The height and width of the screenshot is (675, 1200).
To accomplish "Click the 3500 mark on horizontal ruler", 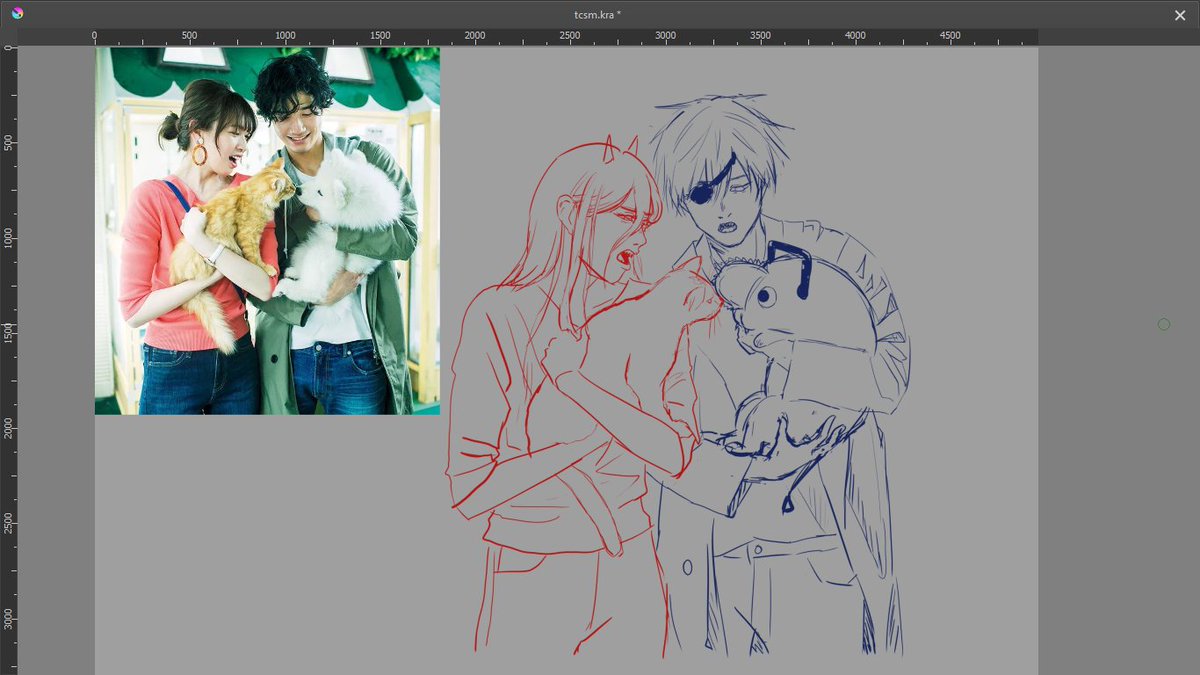I will (760, 36).
